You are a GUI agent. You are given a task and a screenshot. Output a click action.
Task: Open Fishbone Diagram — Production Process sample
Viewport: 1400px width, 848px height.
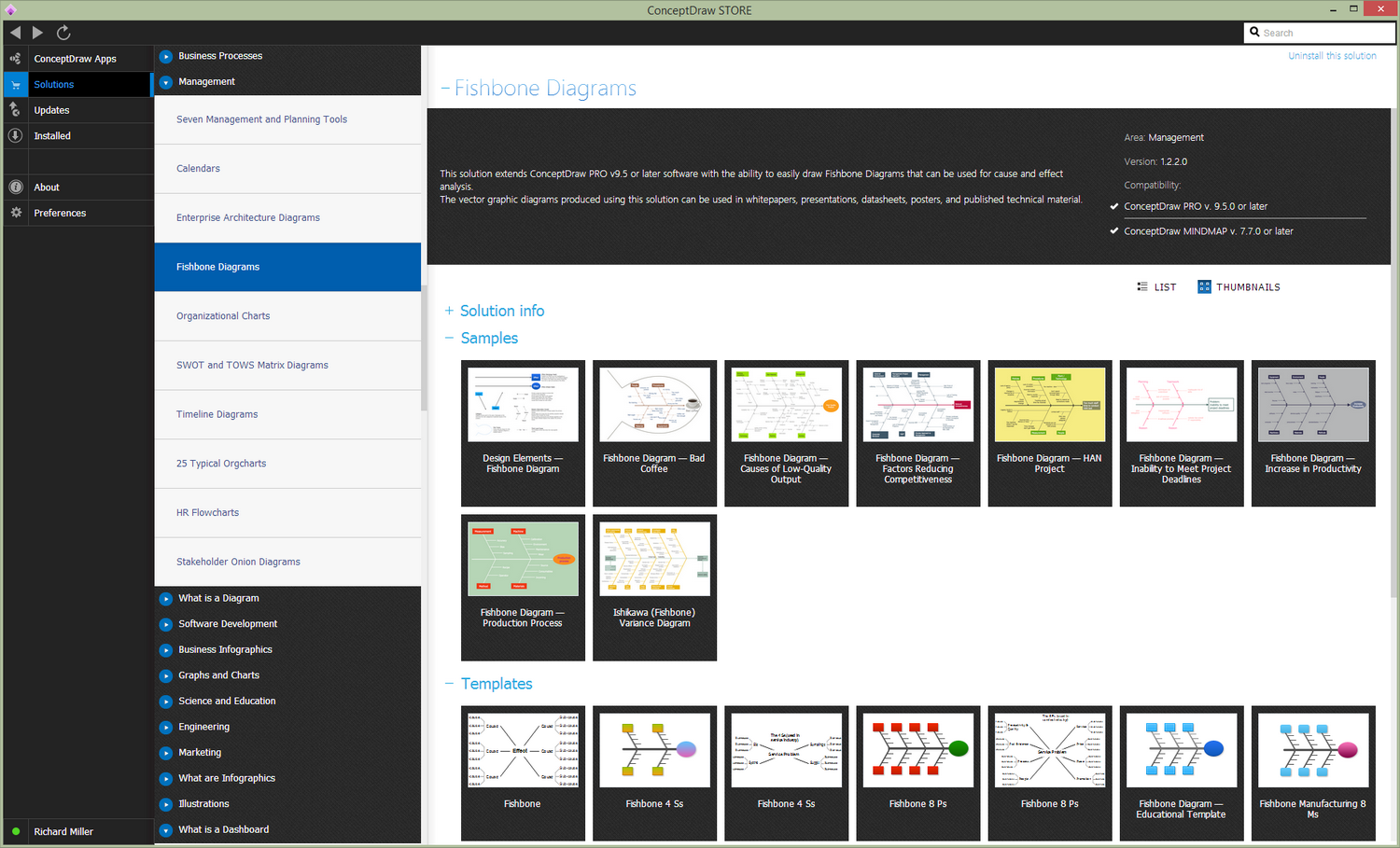pyautogui.click(x=523, y=588)
